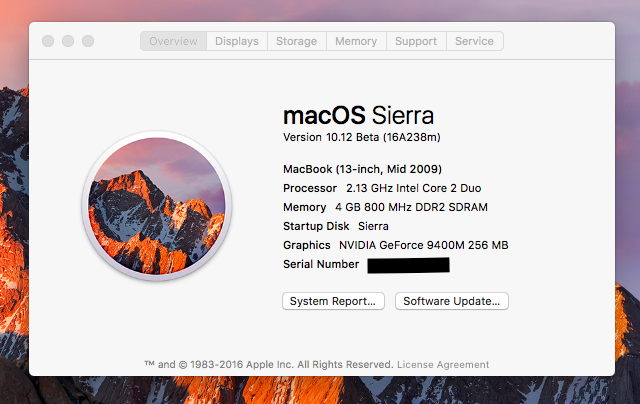Viewport: 640px width, 404px height.
Task: Click 2.13 GHz Intel Core 2 Duo
Action: coord(413,188)
